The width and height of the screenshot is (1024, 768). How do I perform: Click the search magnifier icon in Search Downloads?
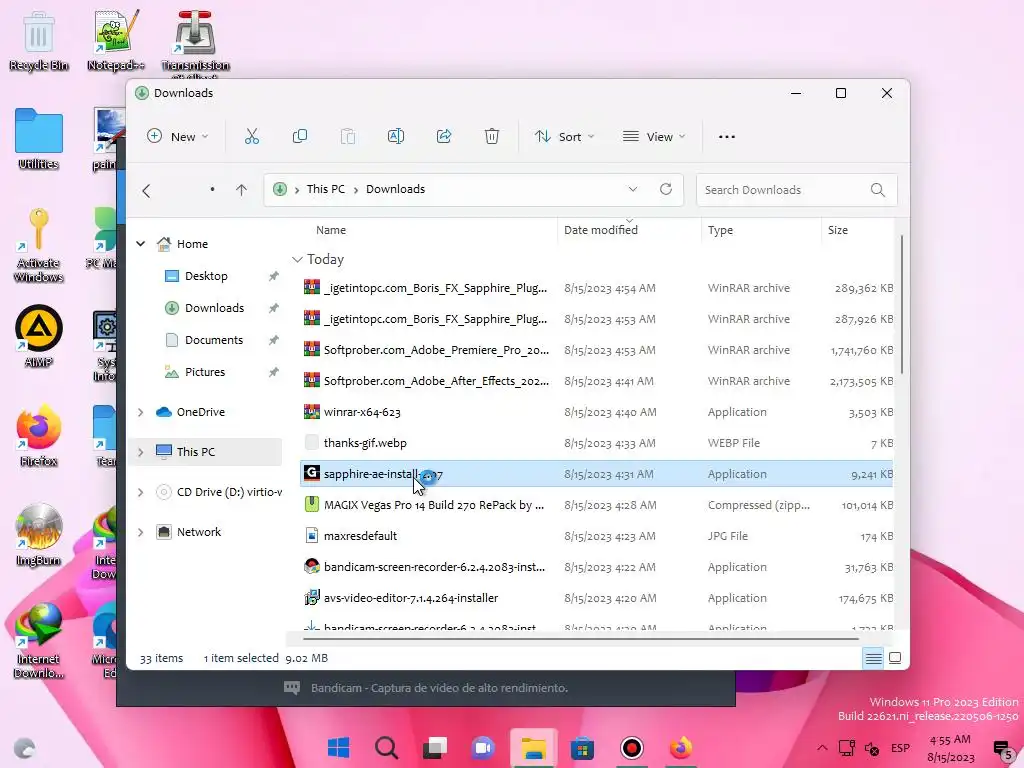pyautogui.click(x=878, y=190)
